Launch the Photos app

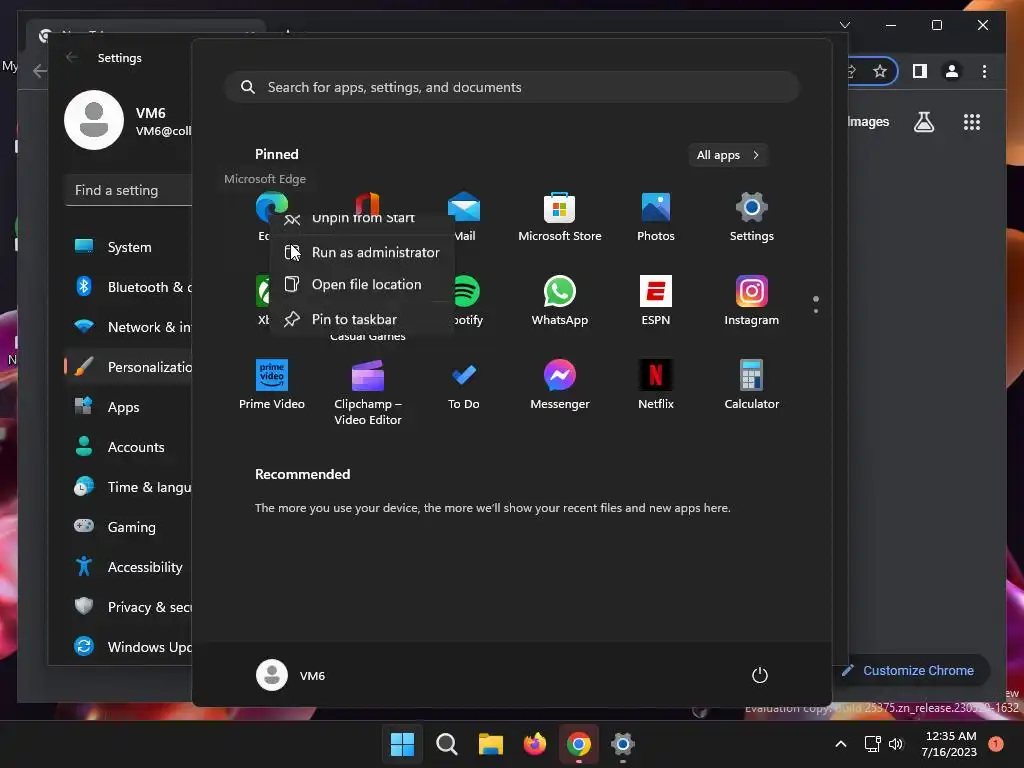(x=655, y=217)
